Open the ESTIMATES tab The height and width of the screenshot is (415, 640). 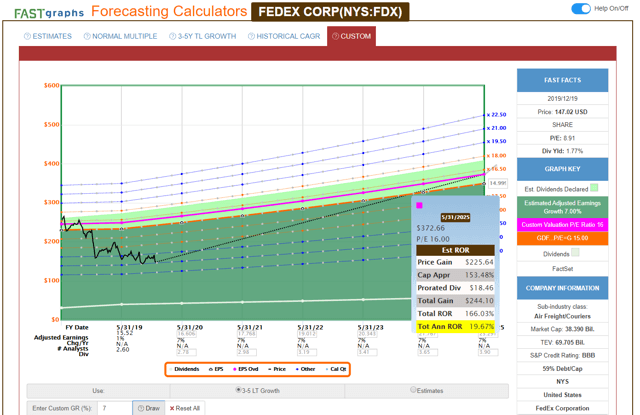point(48,36)
